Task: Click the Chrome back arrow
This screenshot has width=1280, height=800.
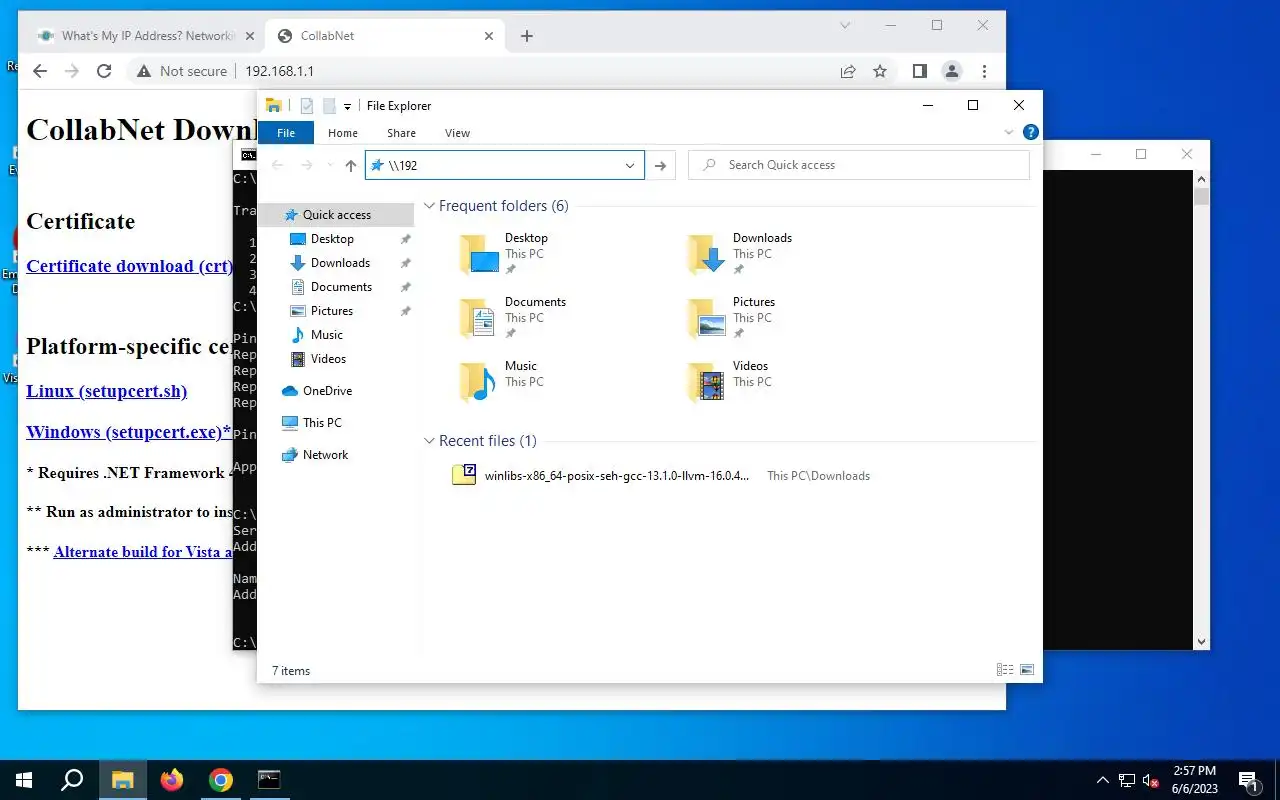Action: [40, 71]
